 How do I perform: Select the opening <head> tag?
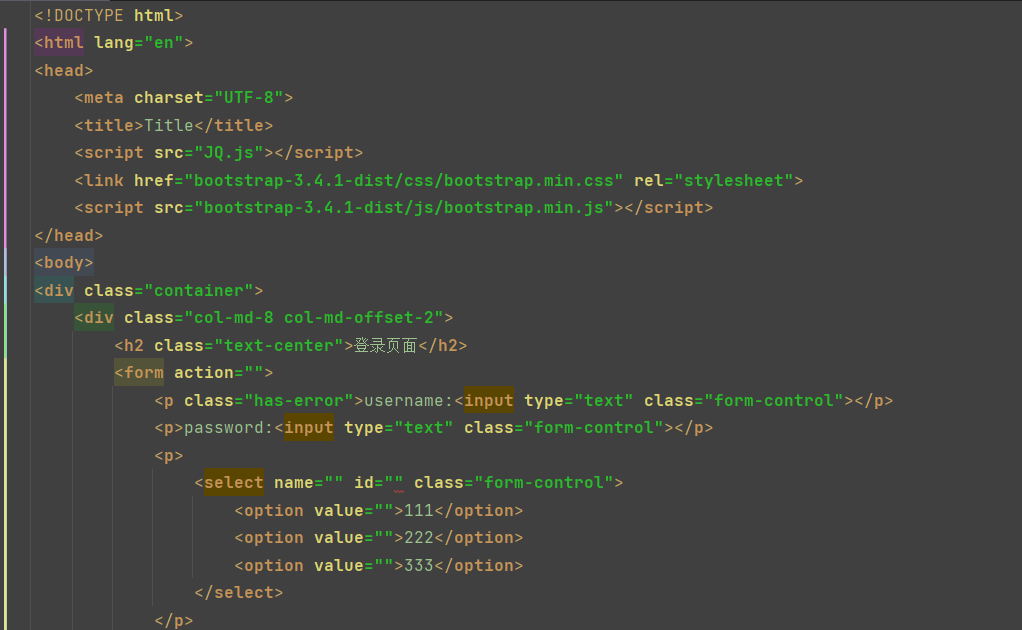[x=64, y=70]
